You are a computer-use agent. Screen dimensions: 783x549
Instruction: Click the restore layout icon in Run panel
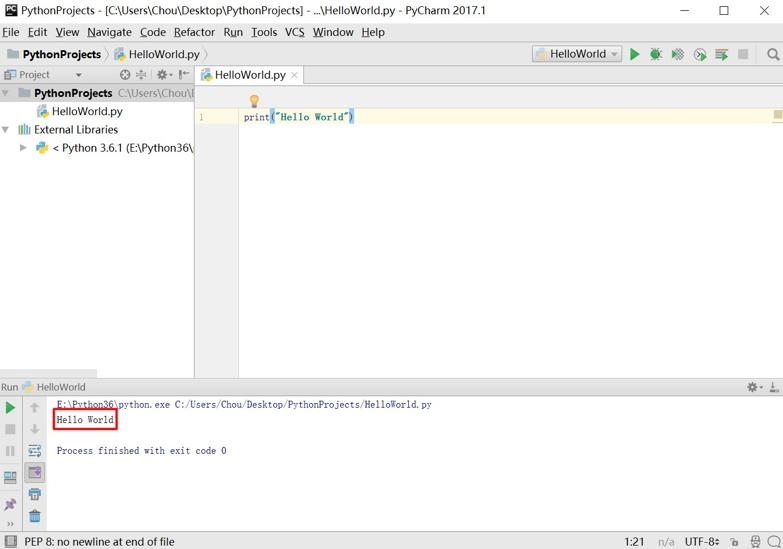(10, 478)
